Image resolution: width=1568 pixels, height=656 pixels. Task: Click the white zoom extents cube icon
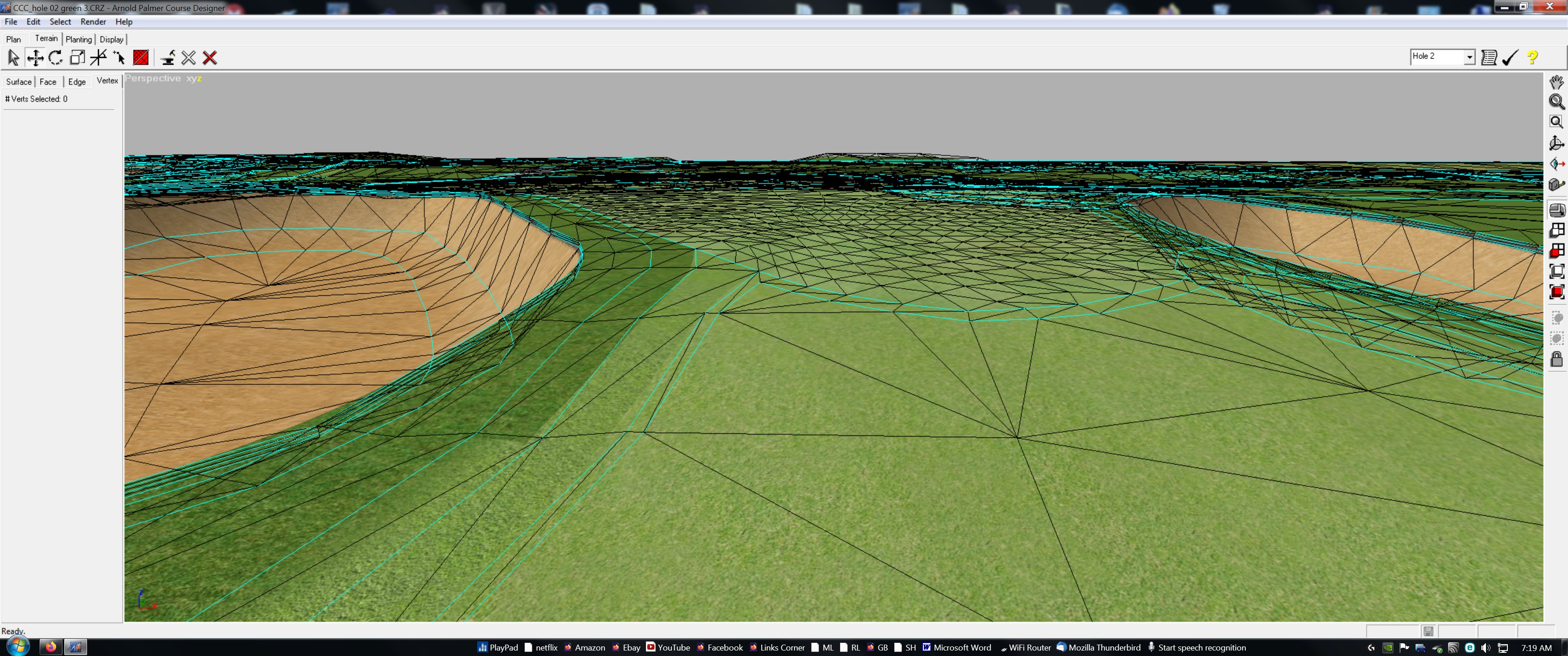pos(1557,271)
